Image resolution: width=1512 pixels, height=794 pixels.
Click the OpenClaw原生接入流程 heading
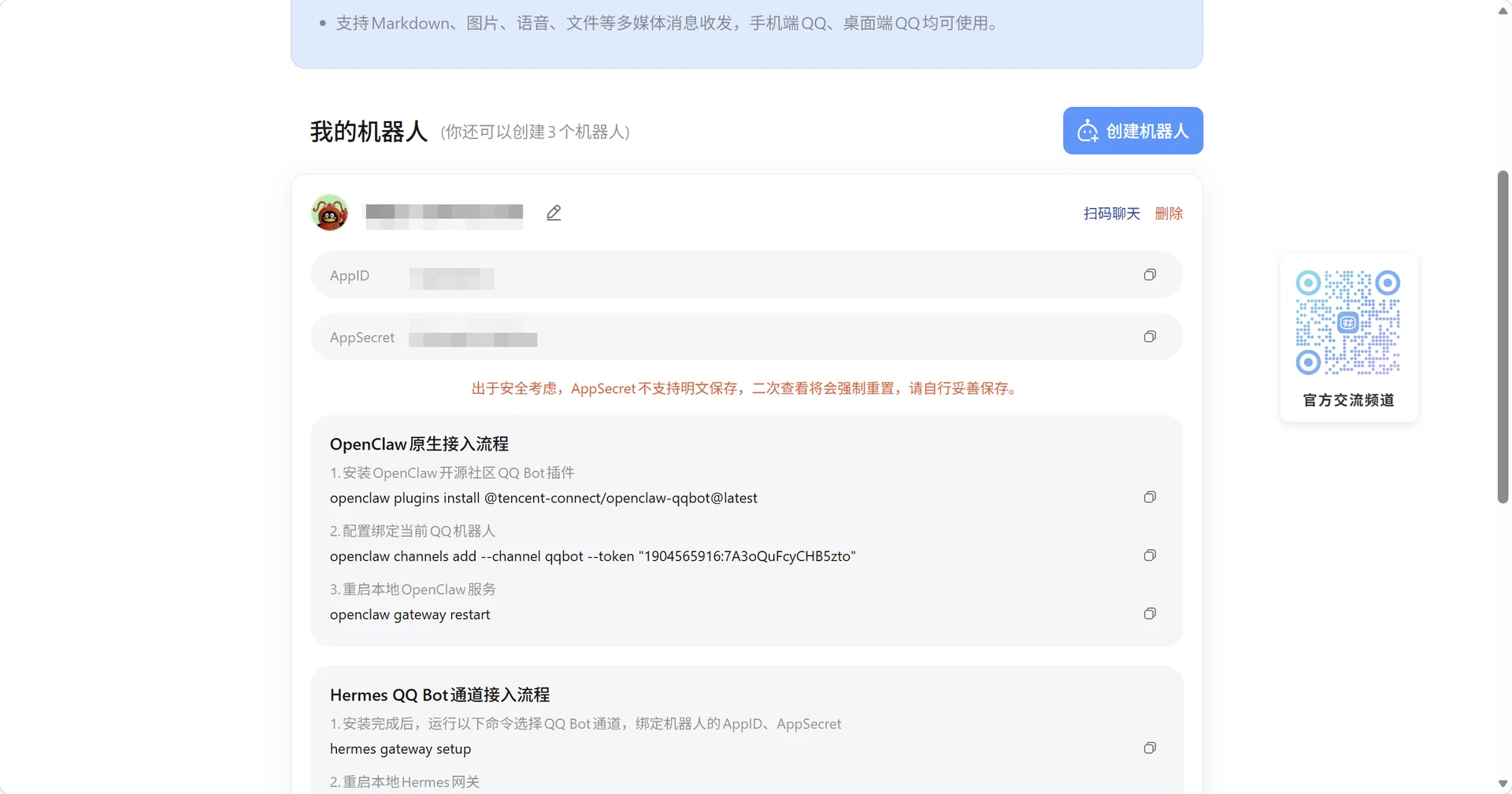tap(419, 444)
